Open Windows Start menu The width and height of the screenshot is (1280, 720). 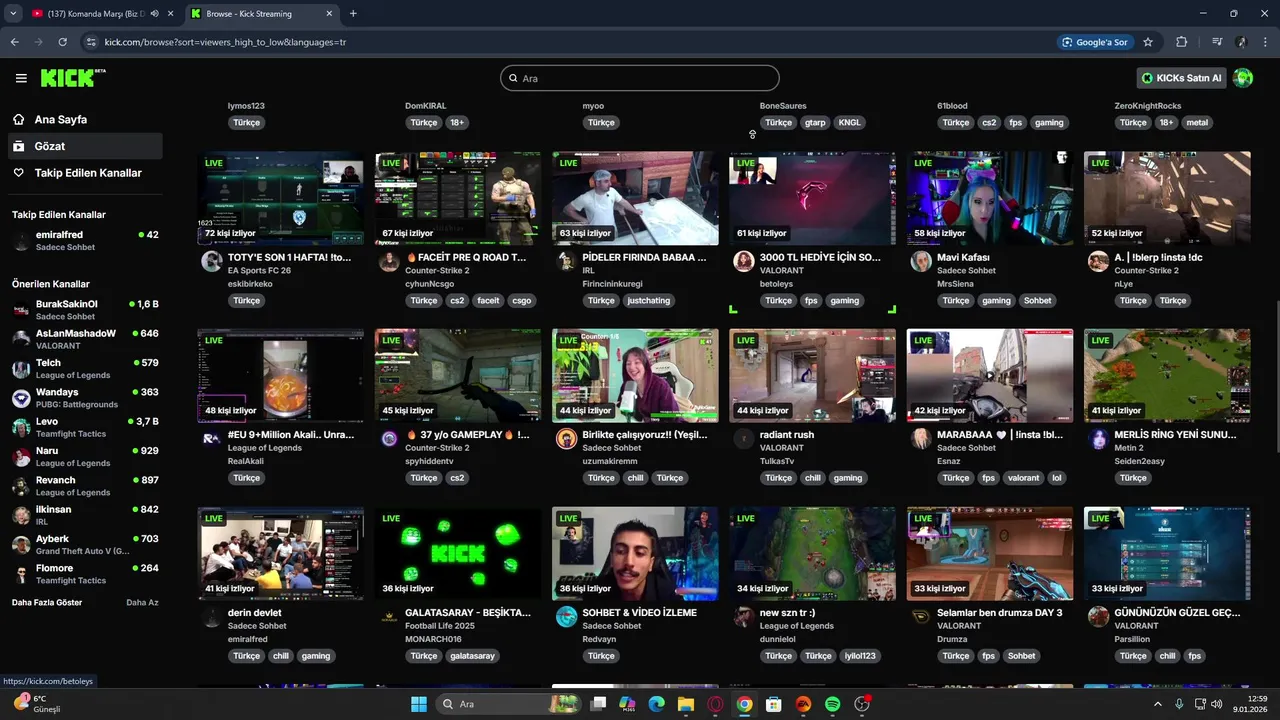418,704
